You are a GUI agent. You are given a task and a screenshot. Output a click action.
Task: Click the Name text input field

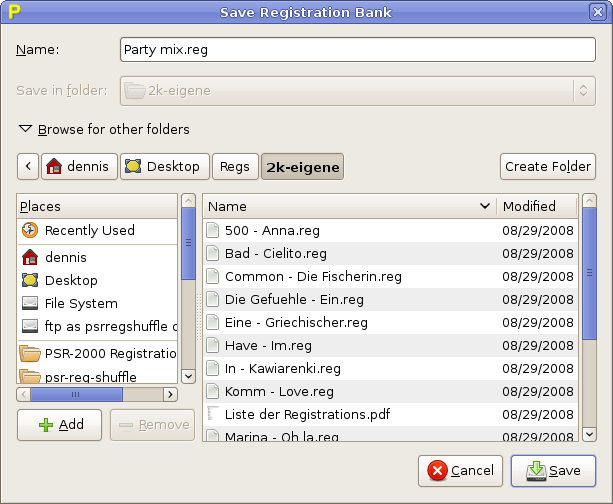[356, 49]
